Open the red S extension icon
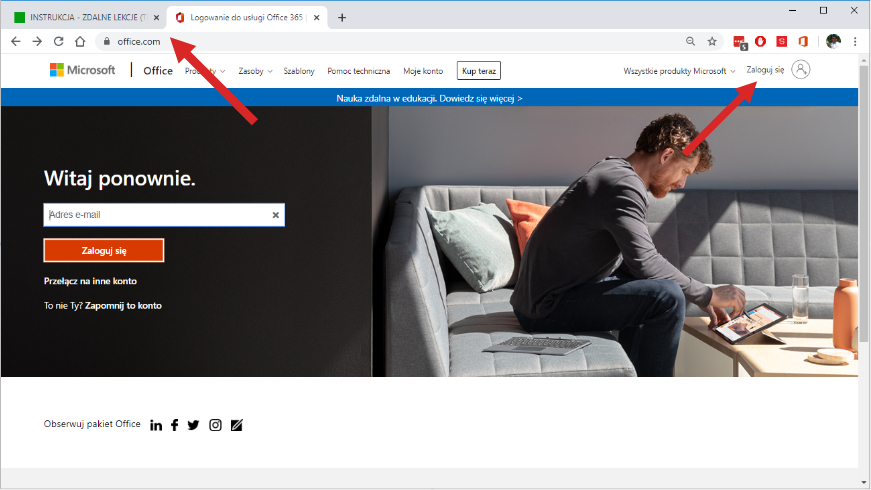This screenshot has width=871, height=490. [782, 41]
